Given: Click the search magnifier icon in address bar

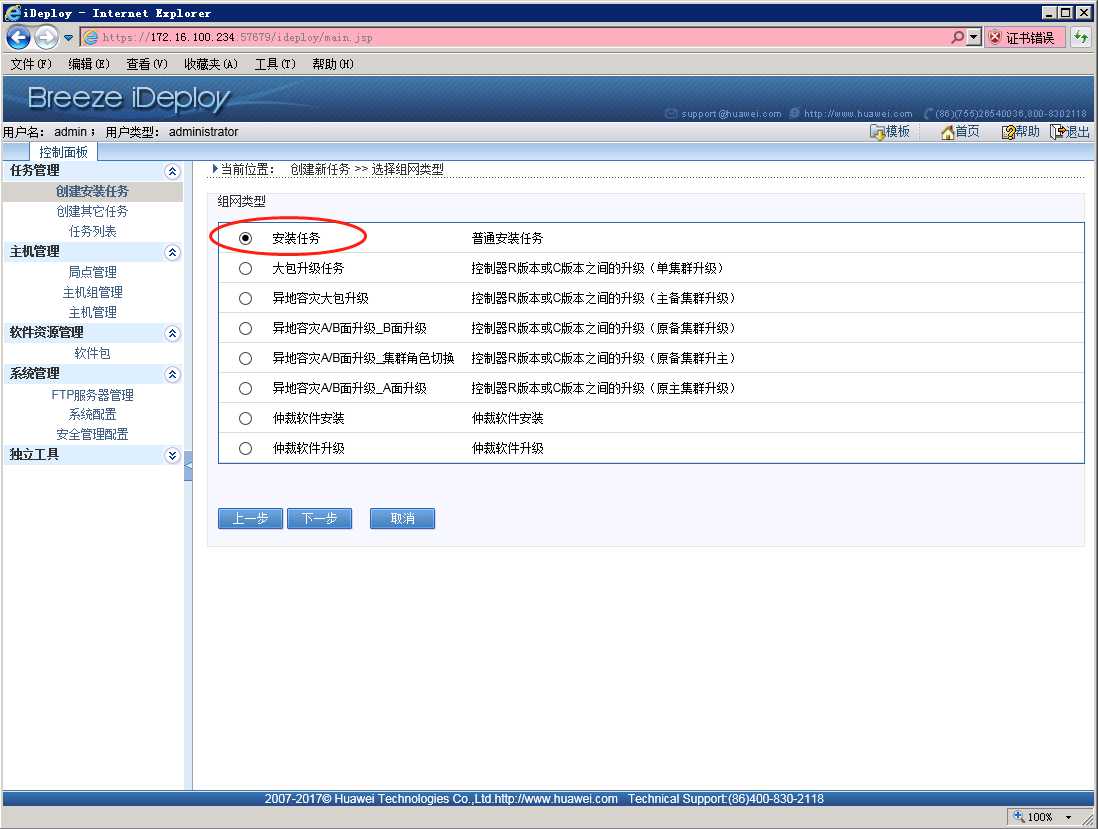Looking at the screenshot, I should coord(957,37).
